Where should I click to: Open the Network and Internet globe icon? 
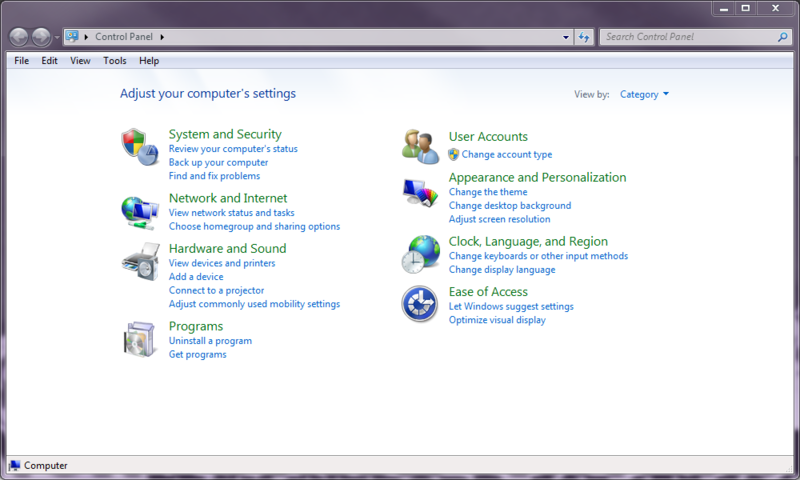coord(139,211)
